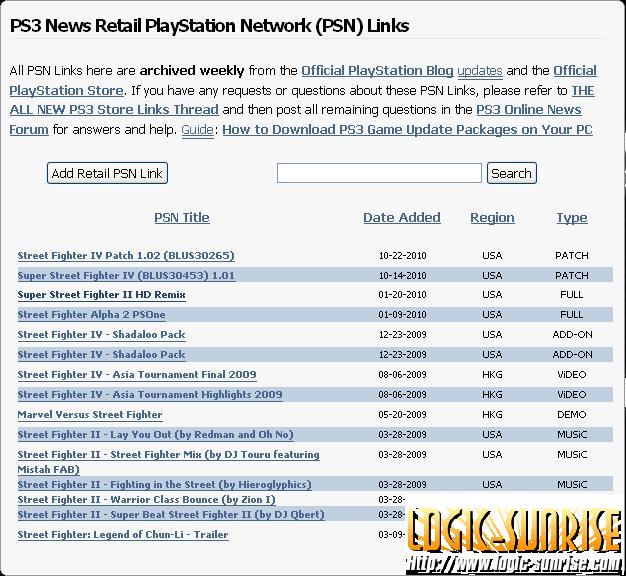Sort by the PSN Title column header
Viewport: 626px width, 576px height.
click(182, 217)
